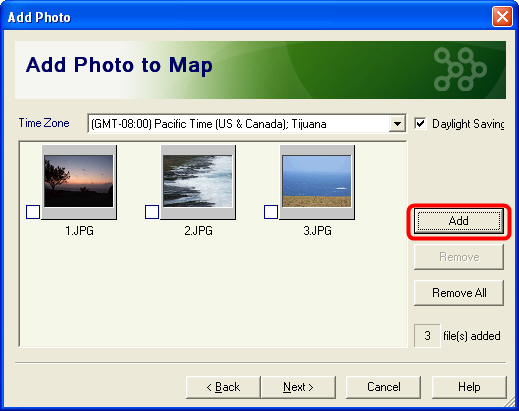The height and width of the screenshot is (411, 519).
Task: Click Remove All photos button
Action: click(459, 293)
